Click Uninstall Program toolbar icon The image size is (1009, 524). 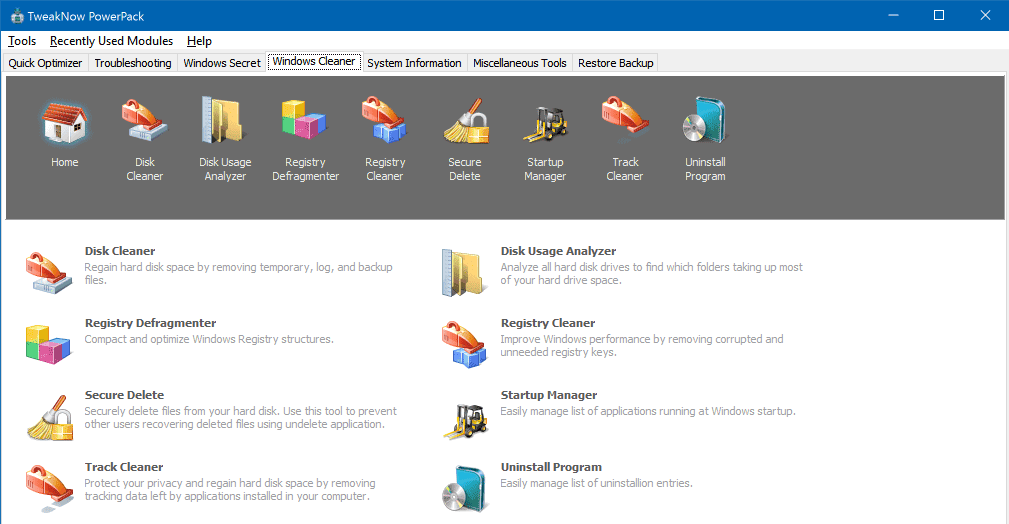[705, 120]
